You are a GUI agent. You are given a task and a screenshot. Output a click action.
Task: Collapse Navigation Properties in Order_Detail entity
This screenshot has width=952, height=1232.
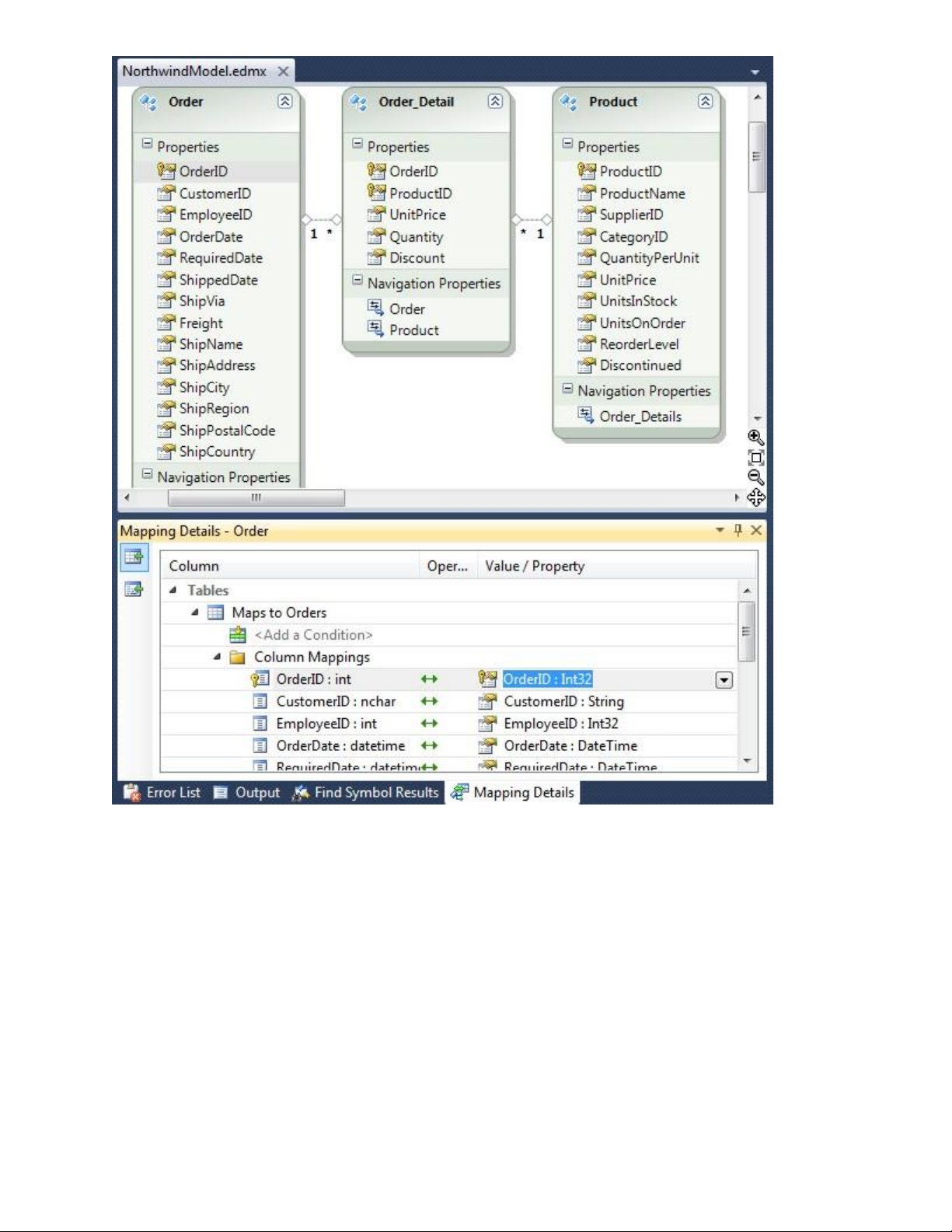[357, 281]
